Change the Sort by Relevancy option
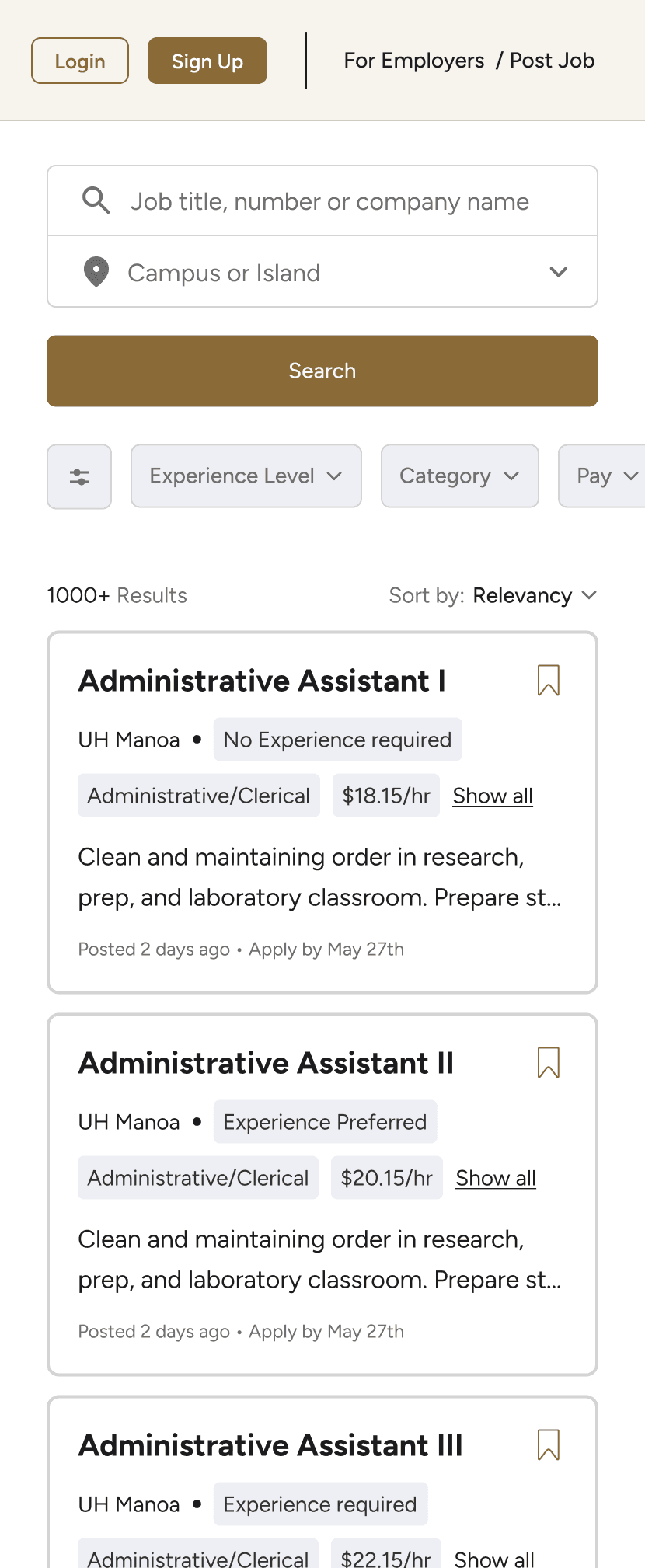The image size is (645, 1568). pyautogui.click(x=535, y=595)
